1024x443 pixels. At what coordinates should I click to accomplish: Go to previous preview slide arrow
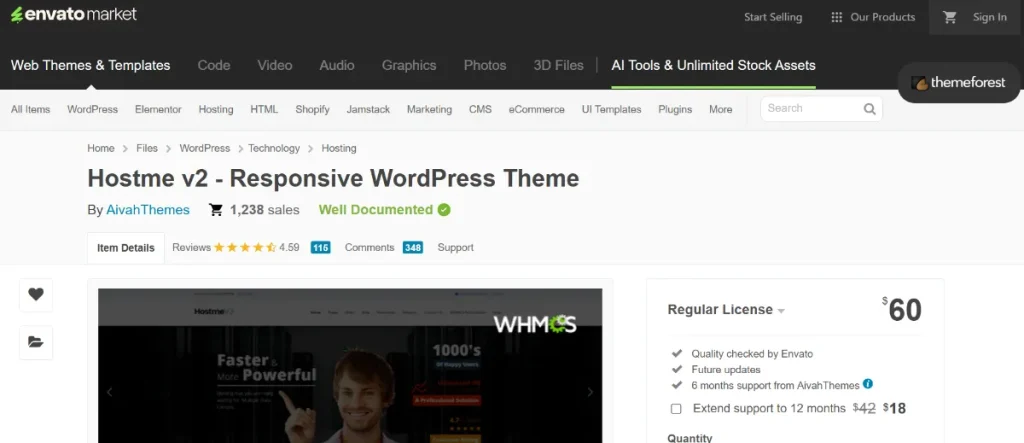pos(110,392)
